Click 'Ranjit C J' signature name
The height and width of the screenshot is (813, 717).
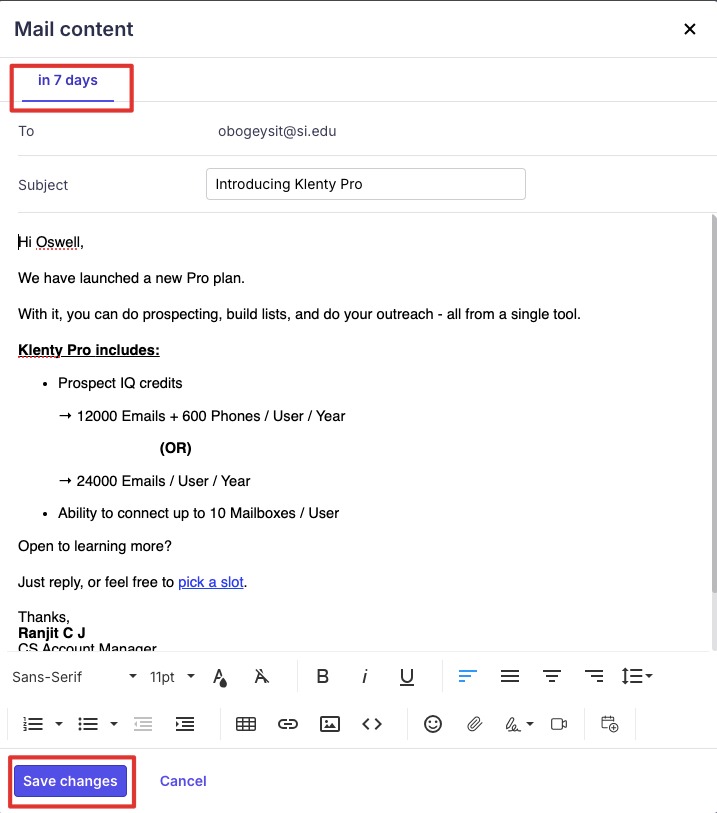click(52, 633)
